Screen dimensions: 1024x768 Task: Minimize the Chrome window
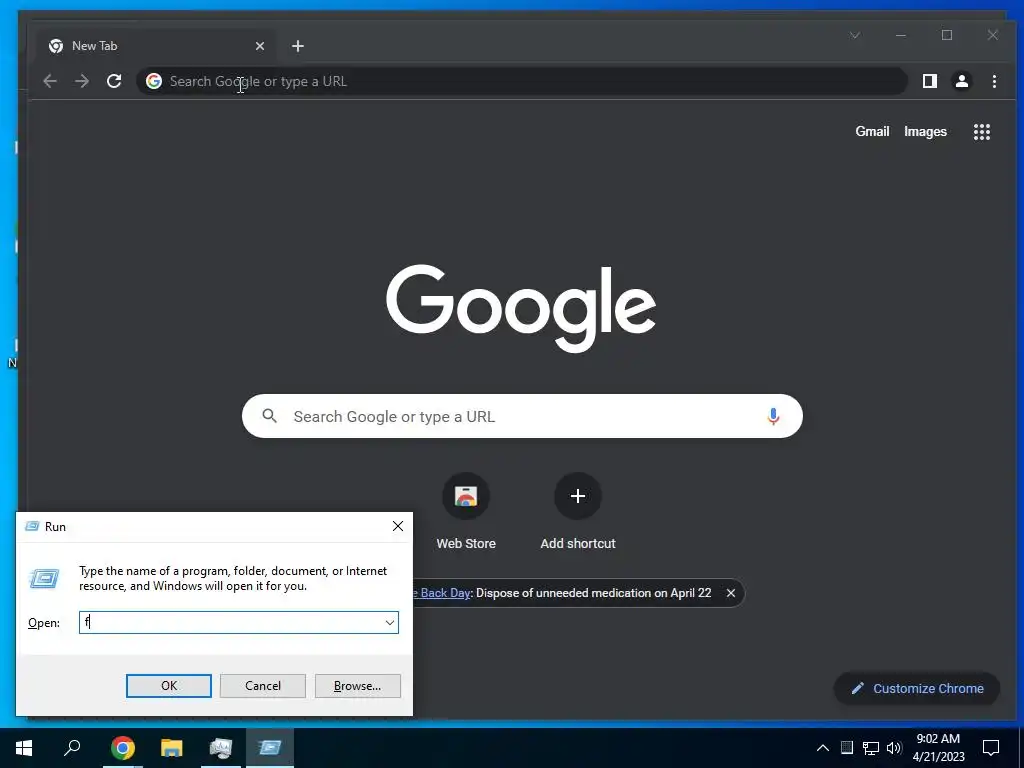tap(901, 35)
